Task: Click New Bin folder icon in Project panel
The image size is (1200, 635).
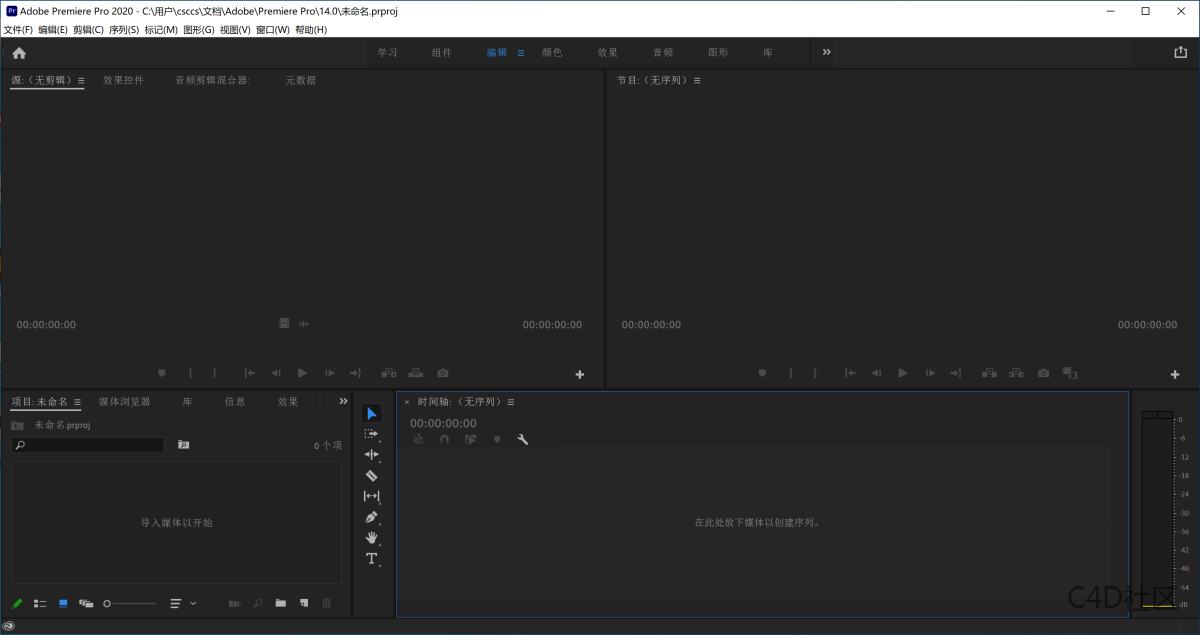Action: (x=281, y=603)
